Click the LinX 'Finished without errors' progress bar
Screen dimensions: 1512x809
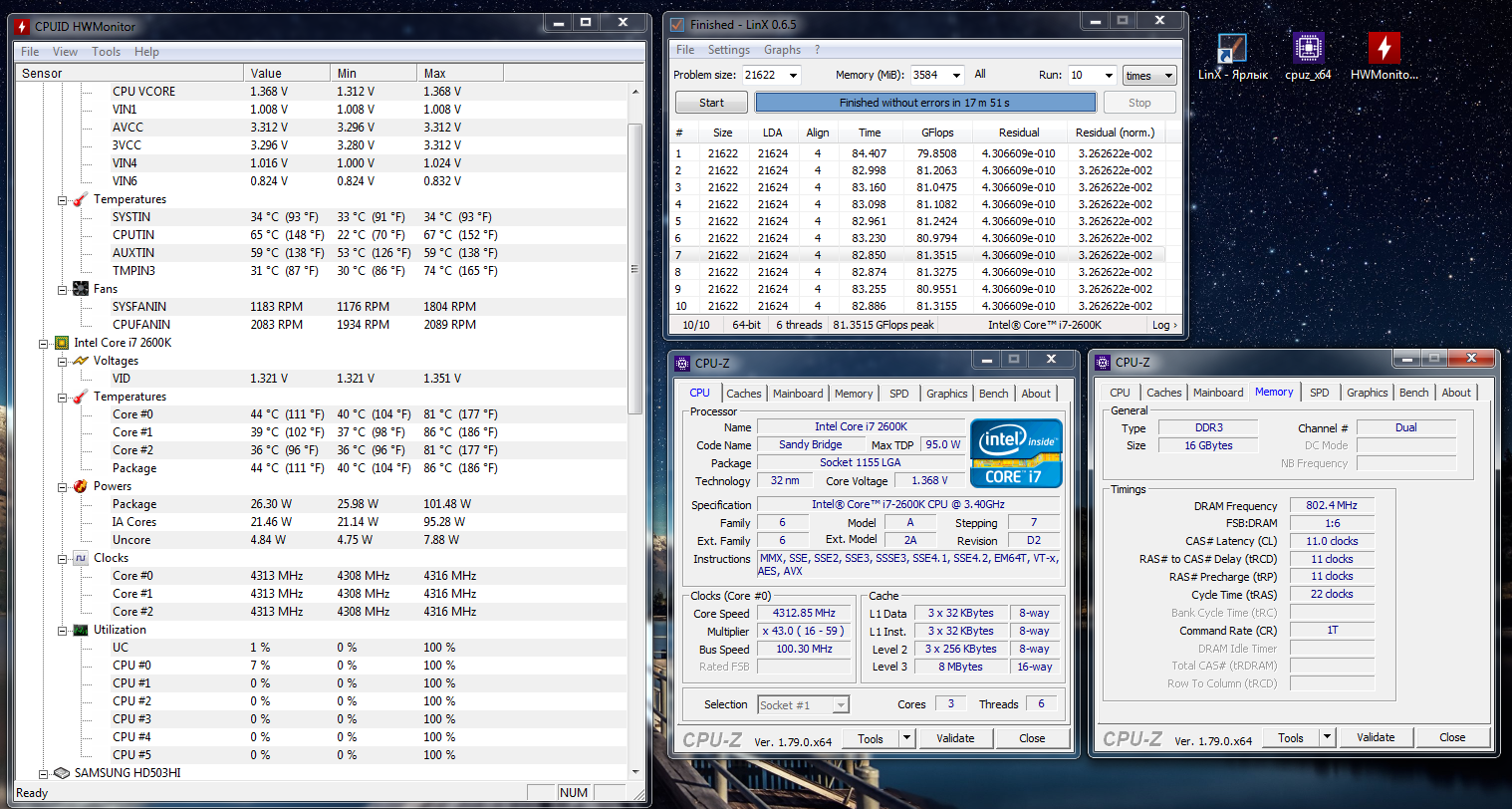[x=924, y=103]
